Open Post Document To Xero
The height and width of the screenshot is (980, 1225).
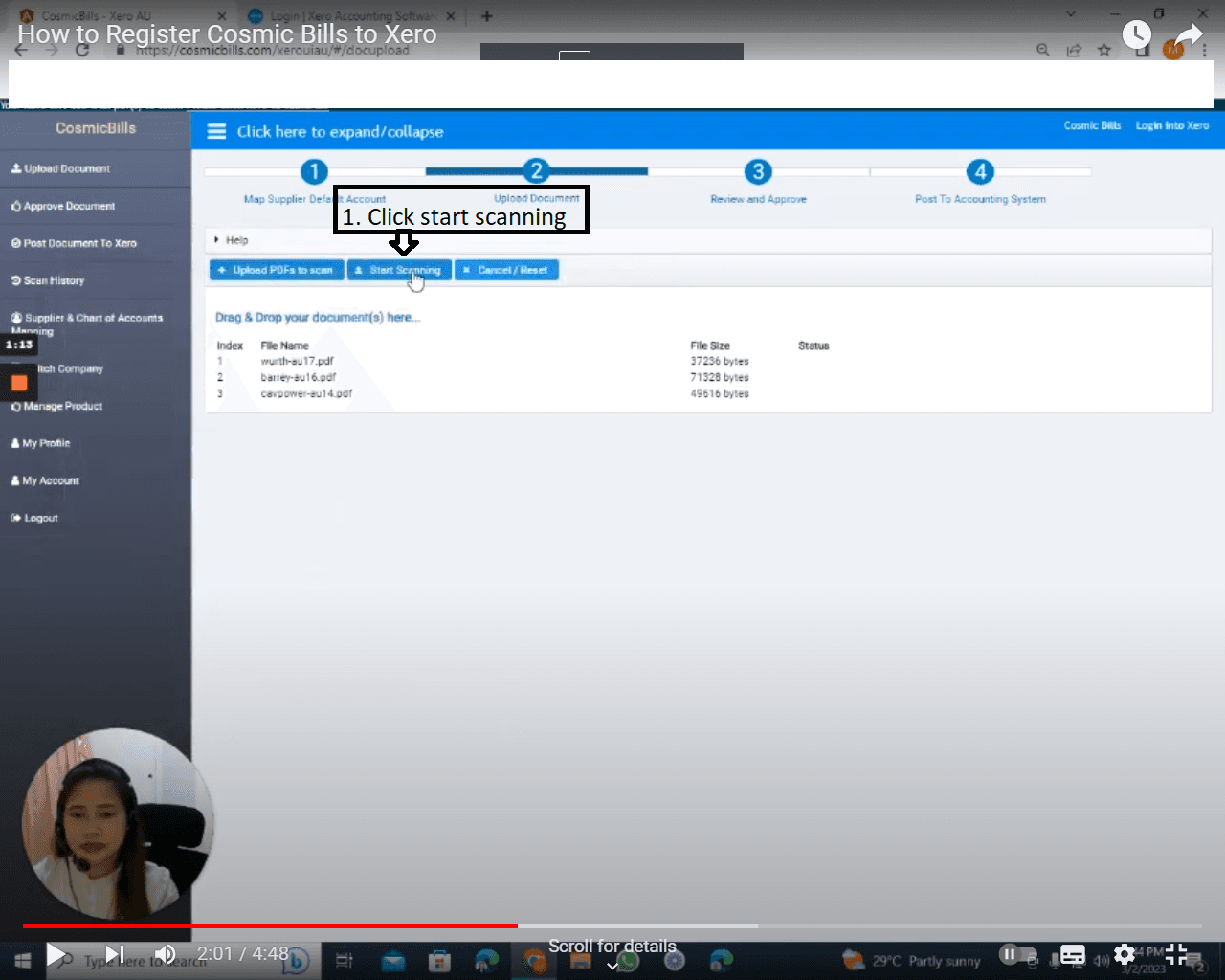pos(74,243)
